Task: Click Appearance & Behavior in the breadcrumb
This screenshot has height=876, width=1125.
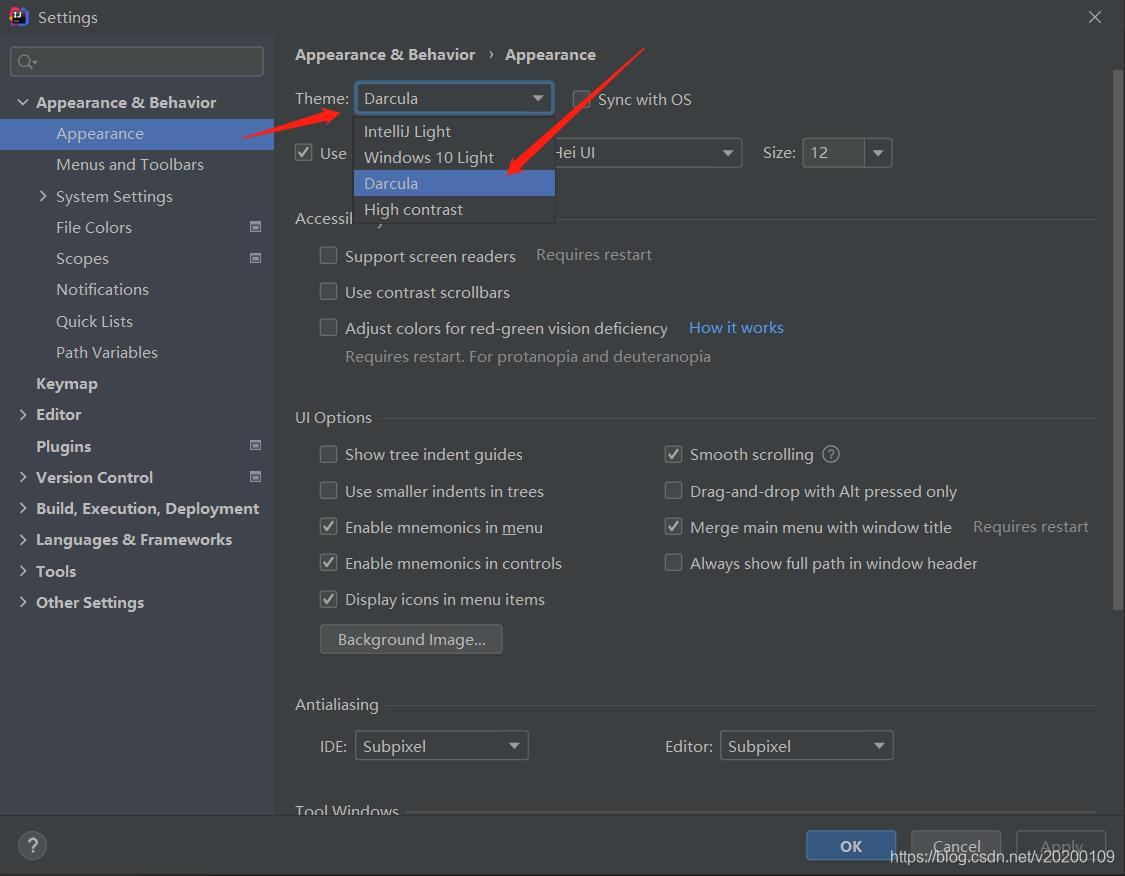Action: coord(385,55)
